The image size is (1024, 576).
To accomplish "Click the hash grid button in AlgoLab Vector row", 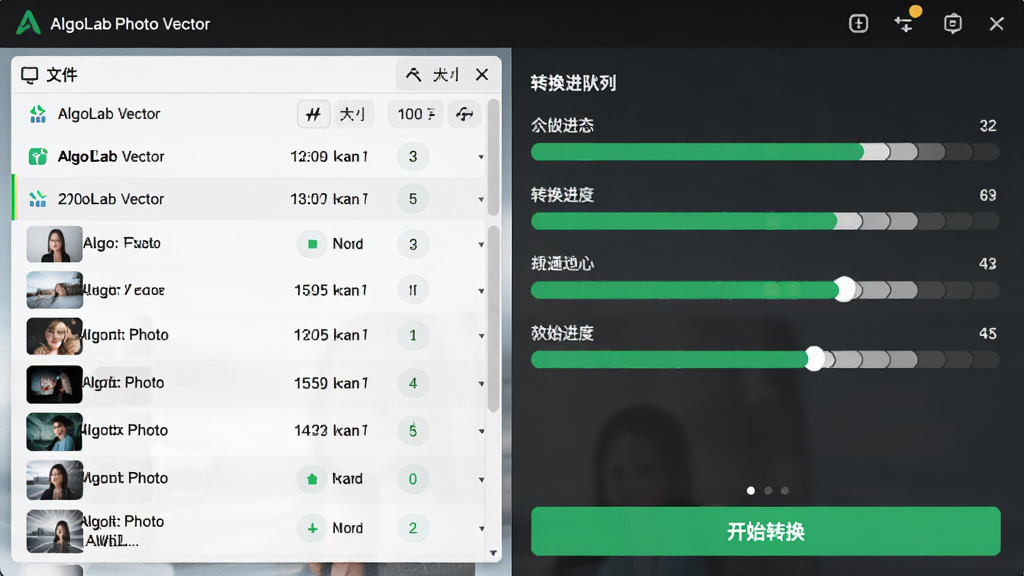I will coord(313,114).
